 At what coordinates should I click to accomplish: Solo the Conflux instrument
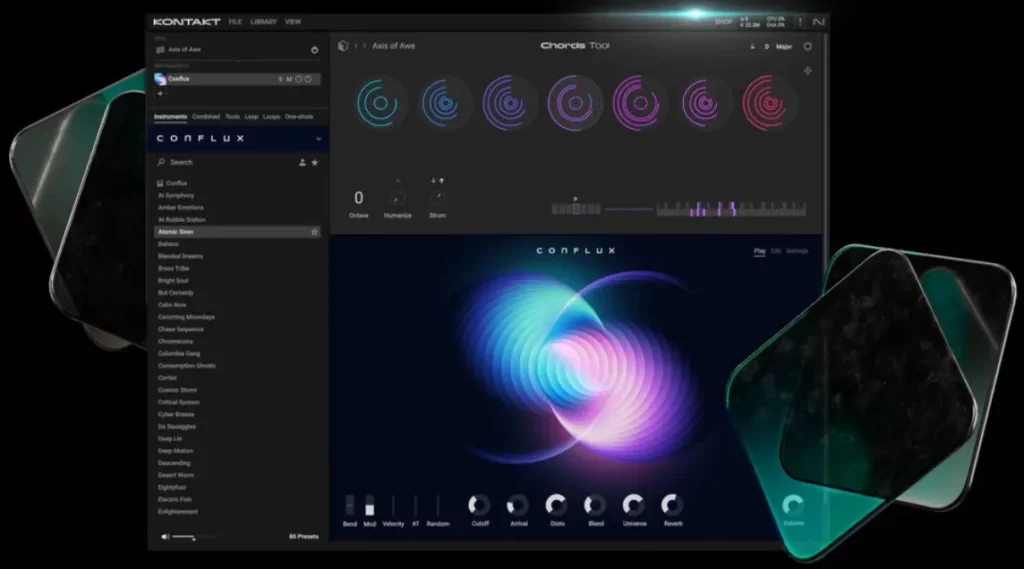pos(281,79)
